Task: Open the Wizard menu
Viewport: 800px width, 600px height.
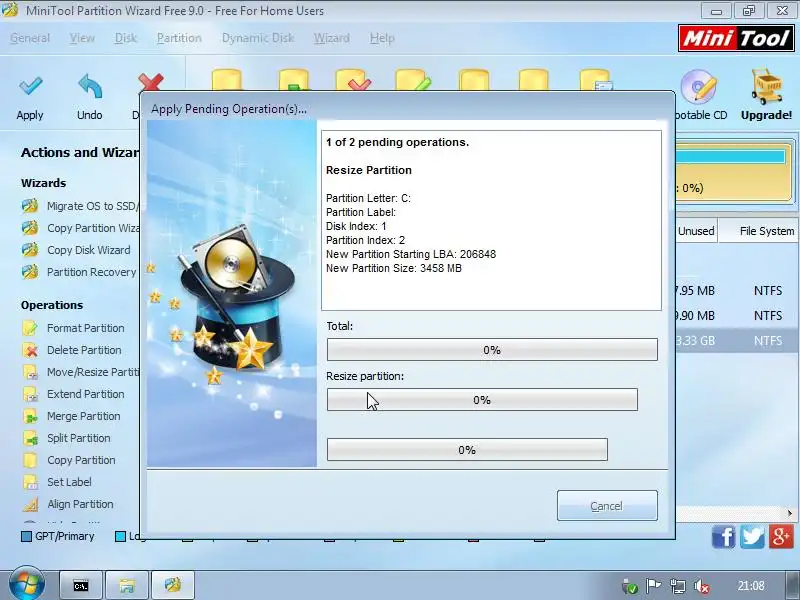Action: point(332,38)
